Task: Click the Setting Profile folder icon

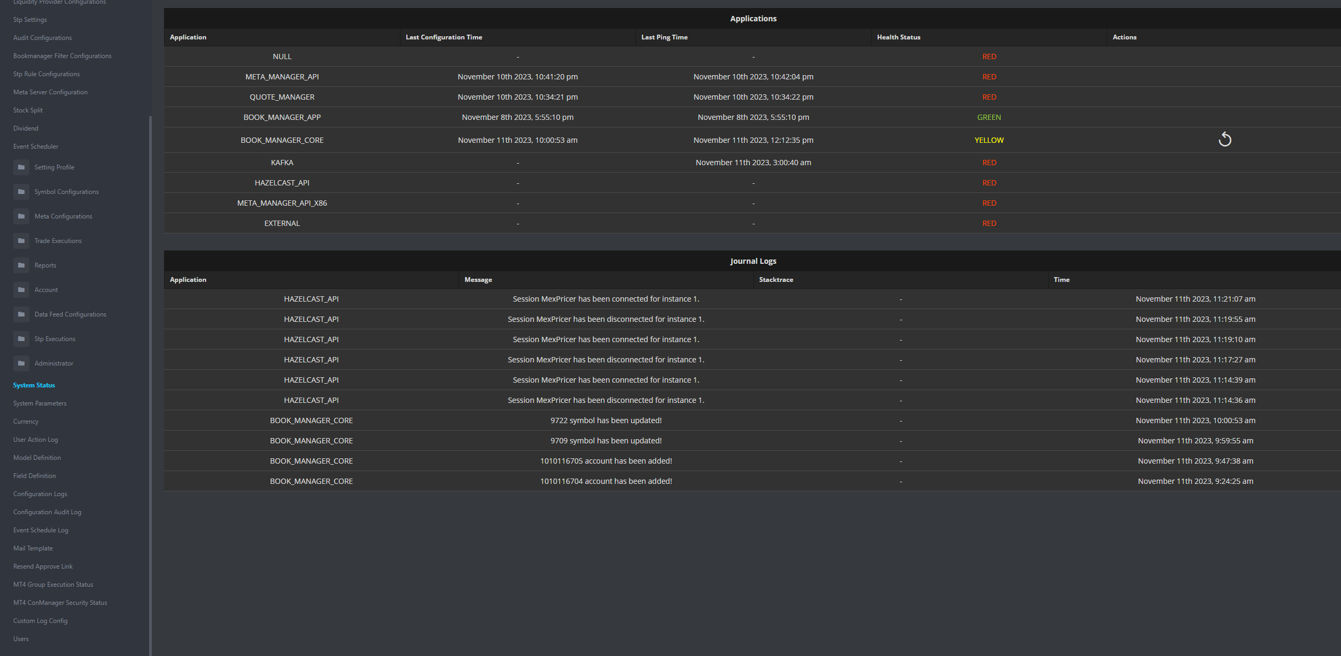Action: coord(21,167)
